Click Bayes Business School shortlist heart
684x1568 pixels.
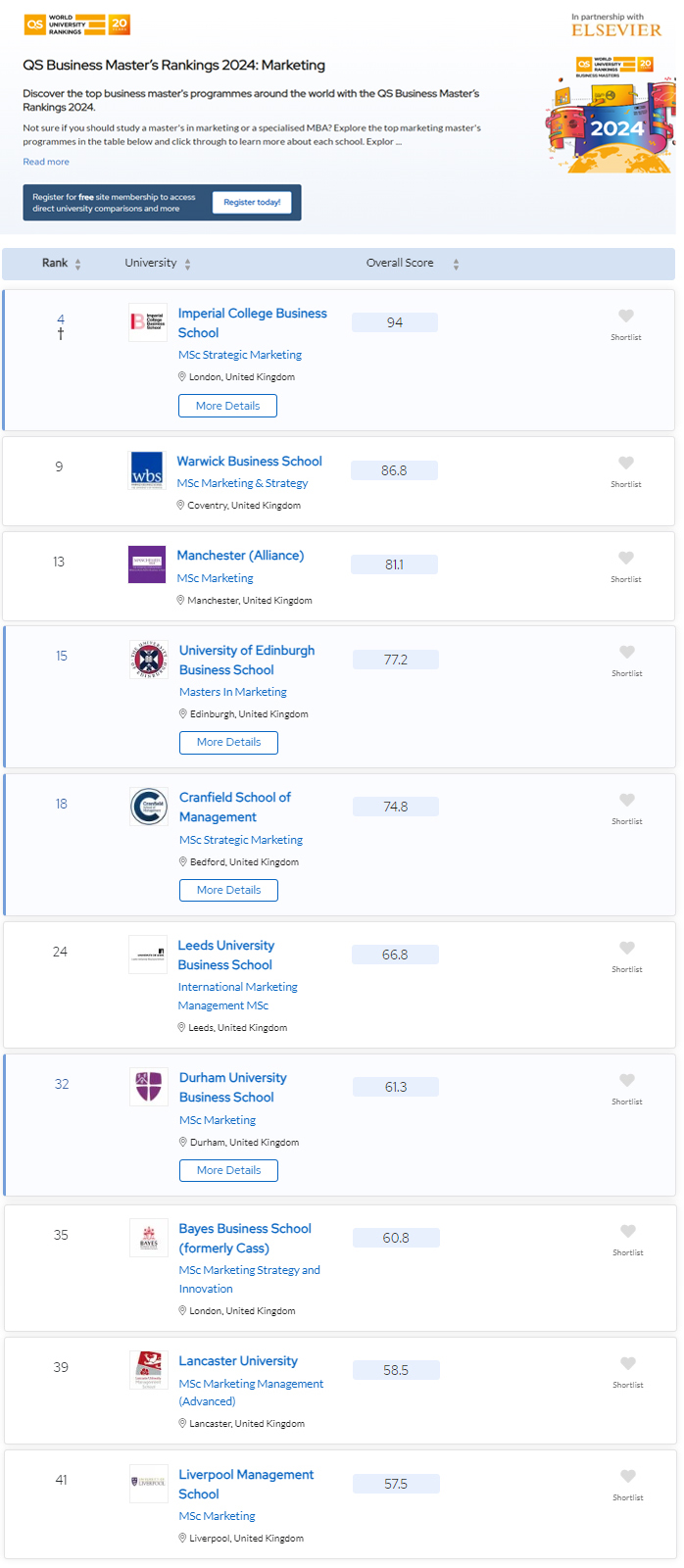[x=628, y=1231]
